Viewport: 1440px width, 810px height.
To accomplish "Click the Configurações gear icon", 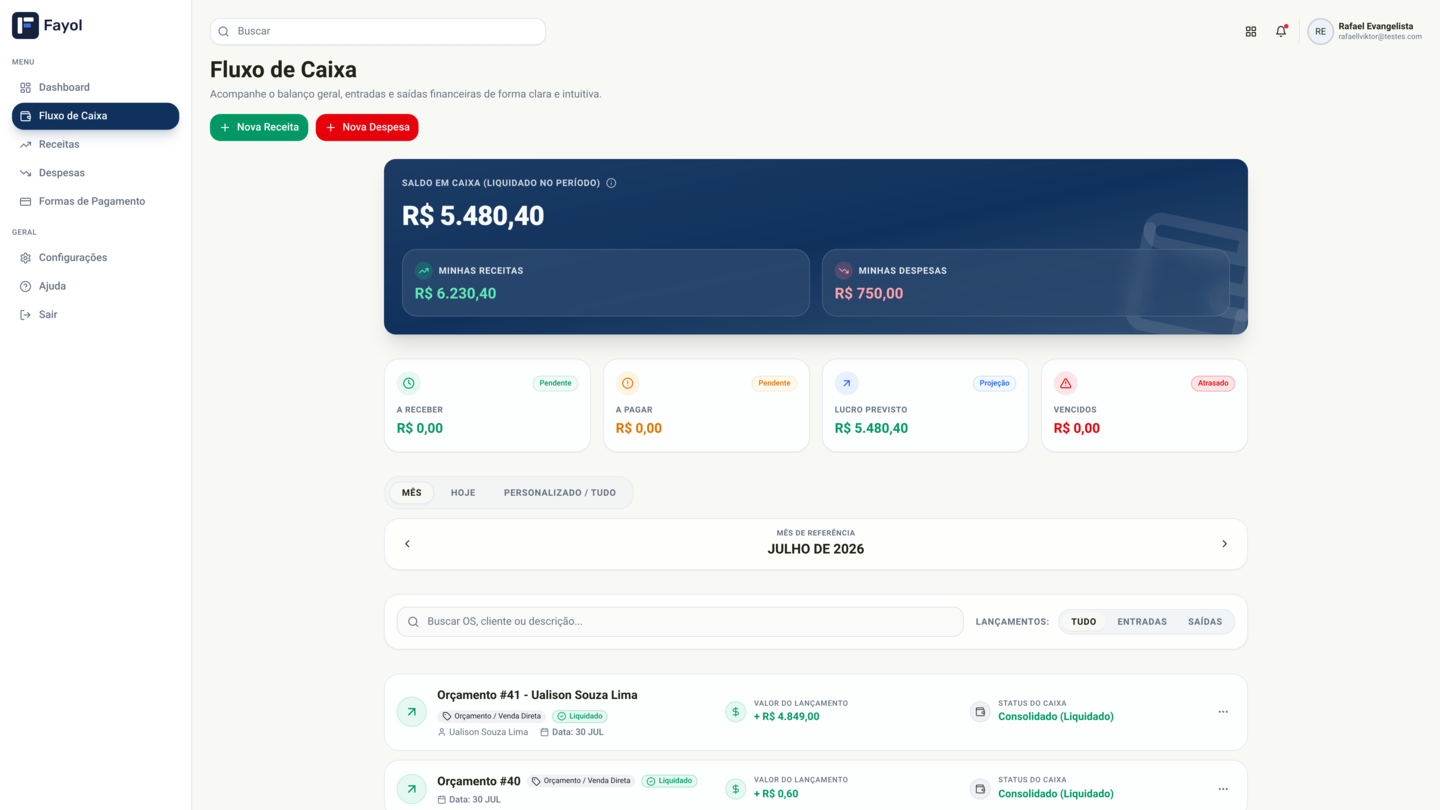I will coord(25,258).
